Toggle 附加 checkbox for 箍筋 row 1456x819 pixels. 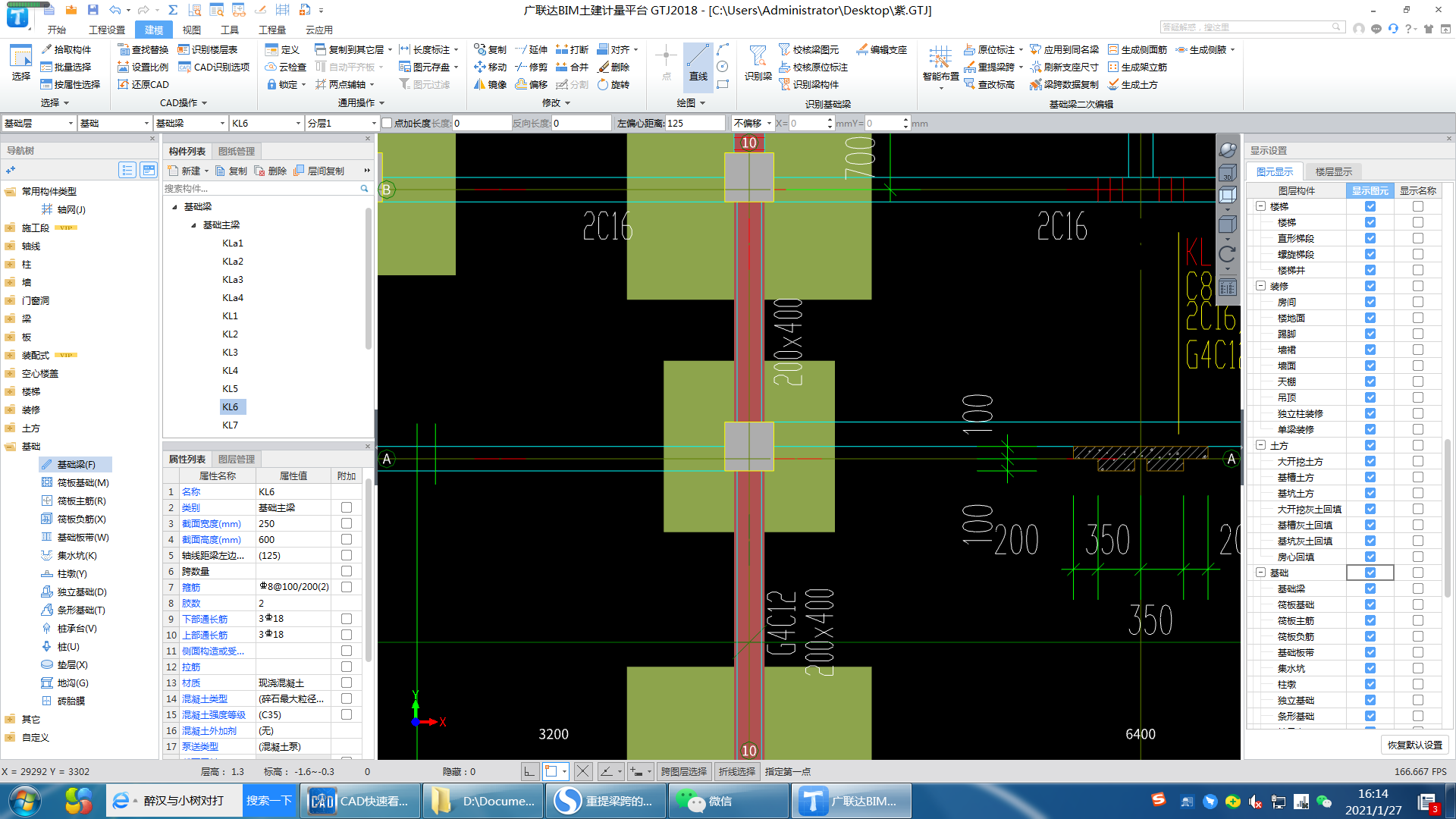coord(347,587)
